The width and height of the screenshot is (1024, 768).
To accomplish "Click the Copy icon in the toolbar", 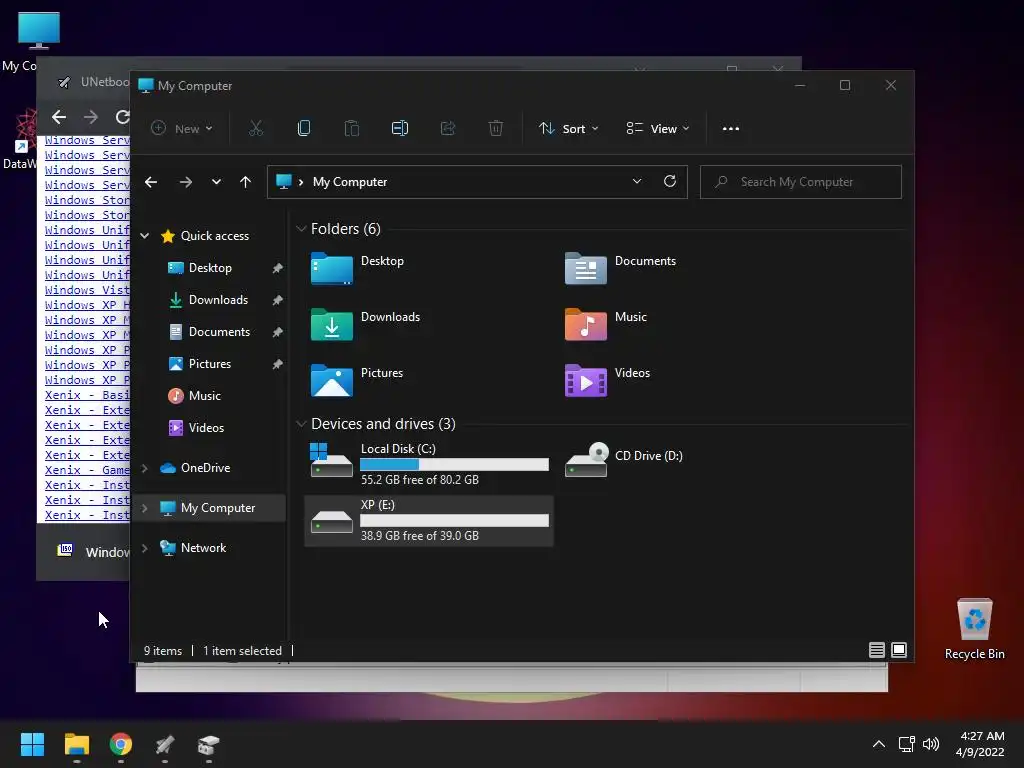I will click(x=304, y=129).
